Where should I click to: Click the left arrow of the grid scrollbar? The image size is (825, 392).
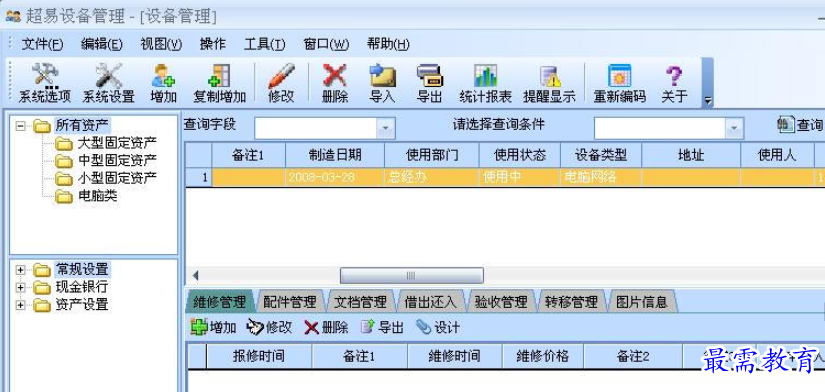pos(195,275)
